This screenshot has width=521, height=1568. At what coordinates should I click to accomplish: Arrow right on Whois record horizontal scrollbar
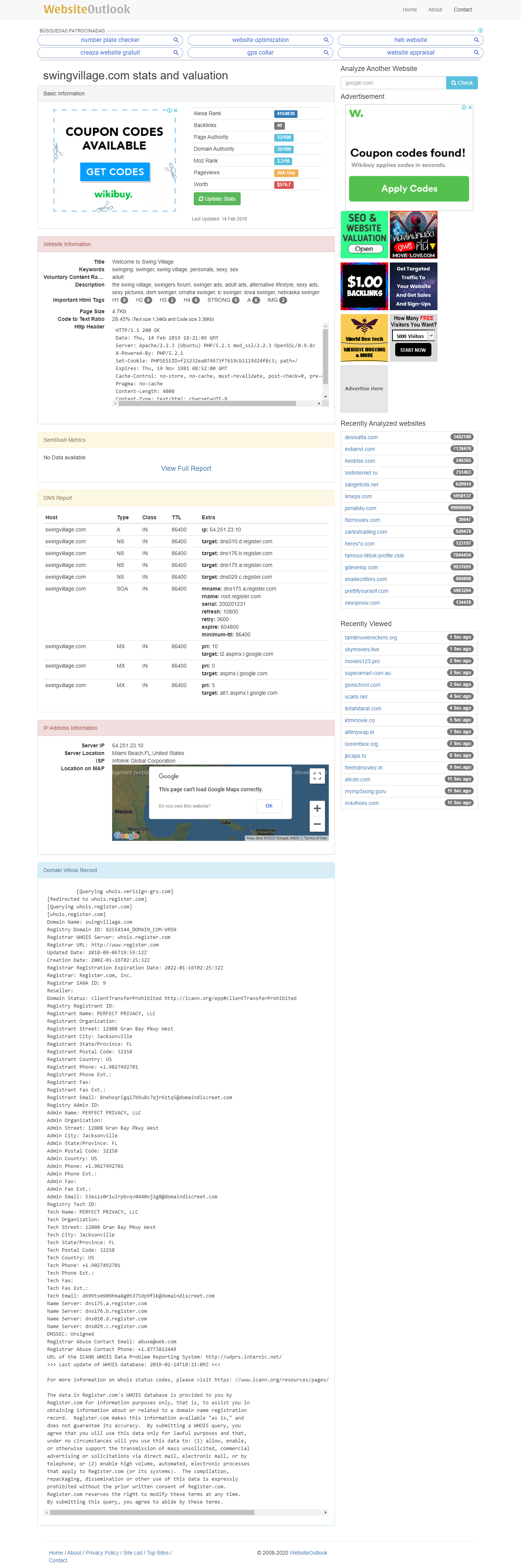(326, 1512)
